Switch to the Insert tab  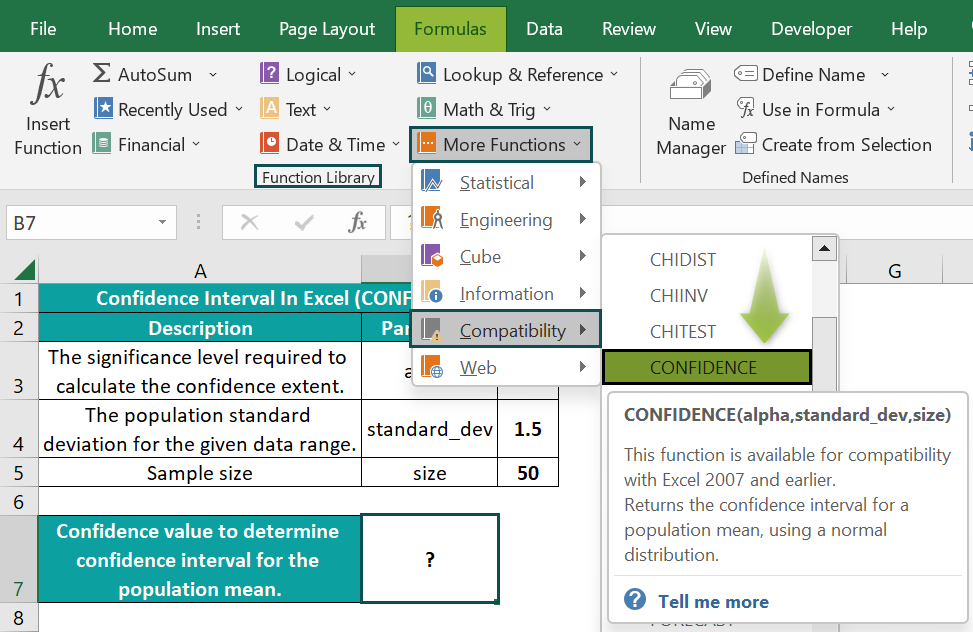pyautogui.click(x=218, y=29)
